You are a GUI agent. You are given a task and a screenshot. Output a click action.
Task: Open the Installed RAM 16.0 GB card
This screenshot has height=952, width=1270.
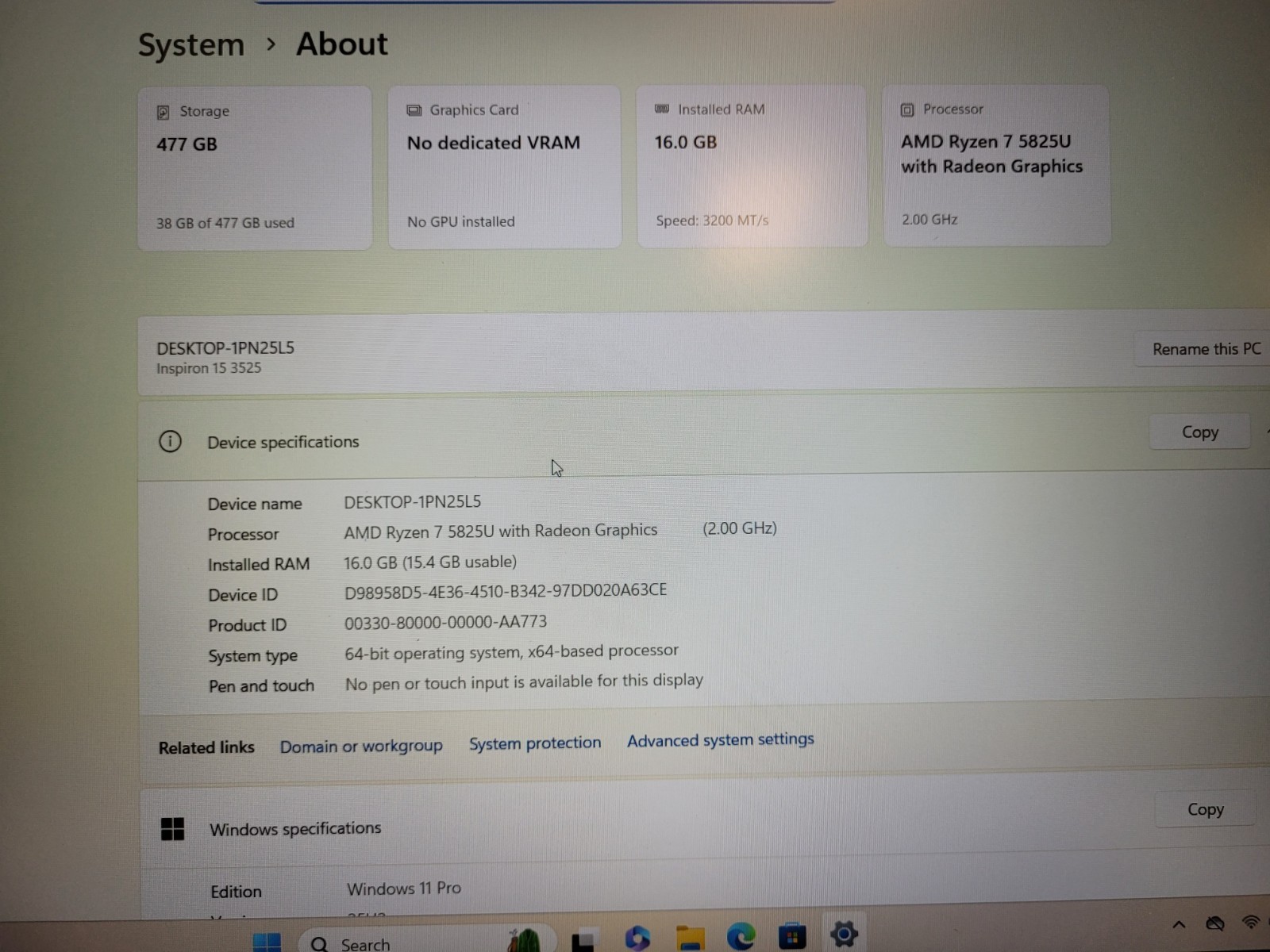pyautogui.click(x=752, y=166)
